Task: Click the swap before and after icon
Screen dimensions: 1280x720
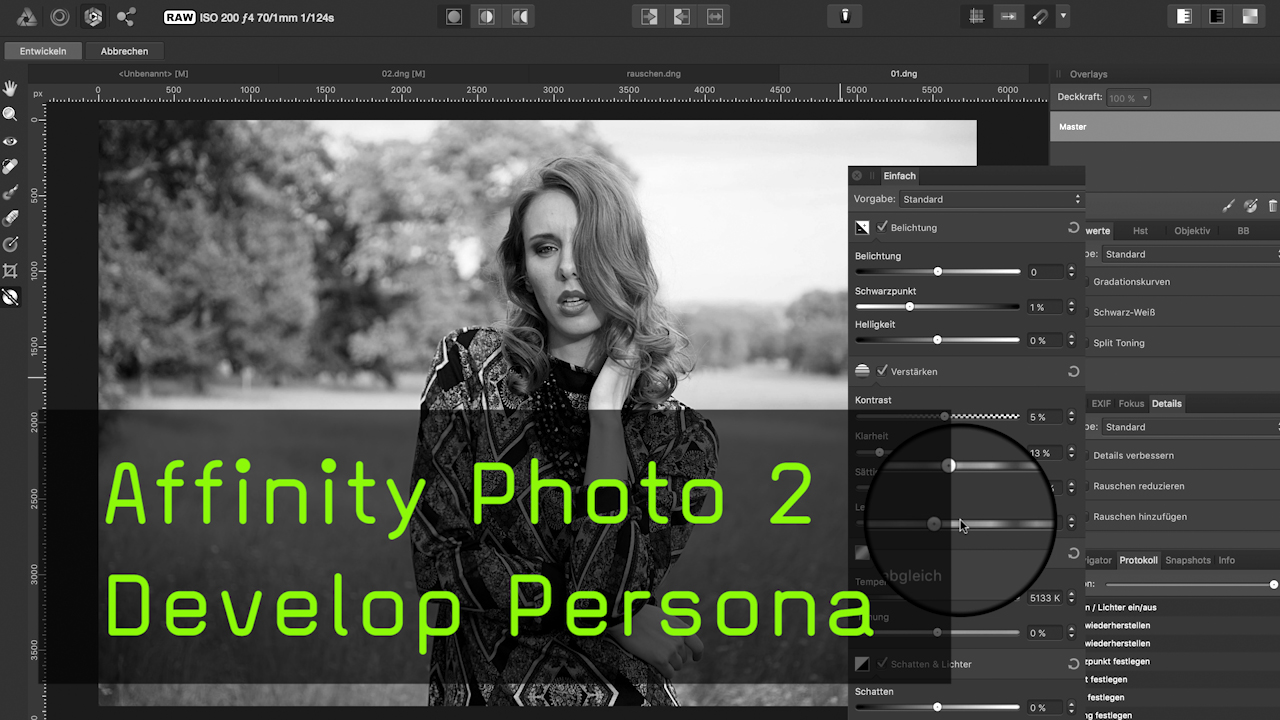Action: tap(715, 17)
